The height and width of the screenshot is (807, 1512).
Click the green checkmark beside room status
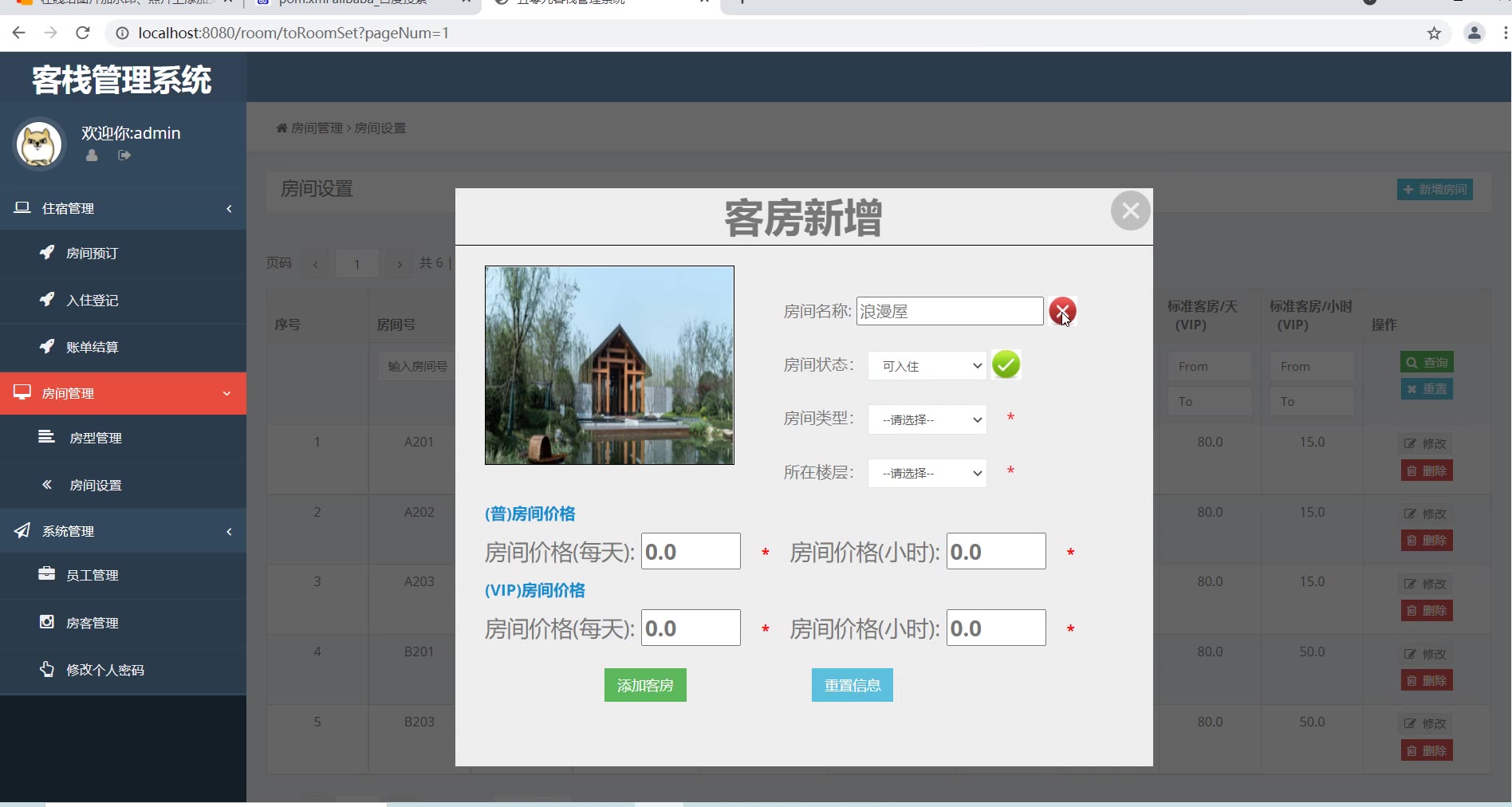coord(1006,364)
